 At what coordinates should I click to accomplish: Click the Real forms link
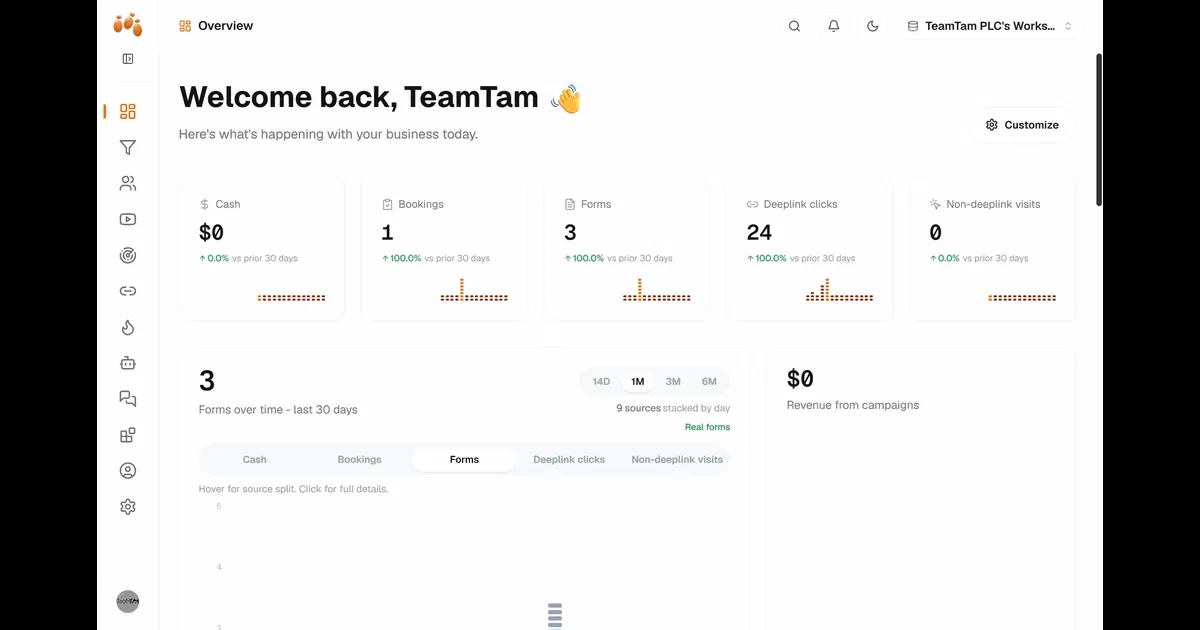(x=707, y=427)
